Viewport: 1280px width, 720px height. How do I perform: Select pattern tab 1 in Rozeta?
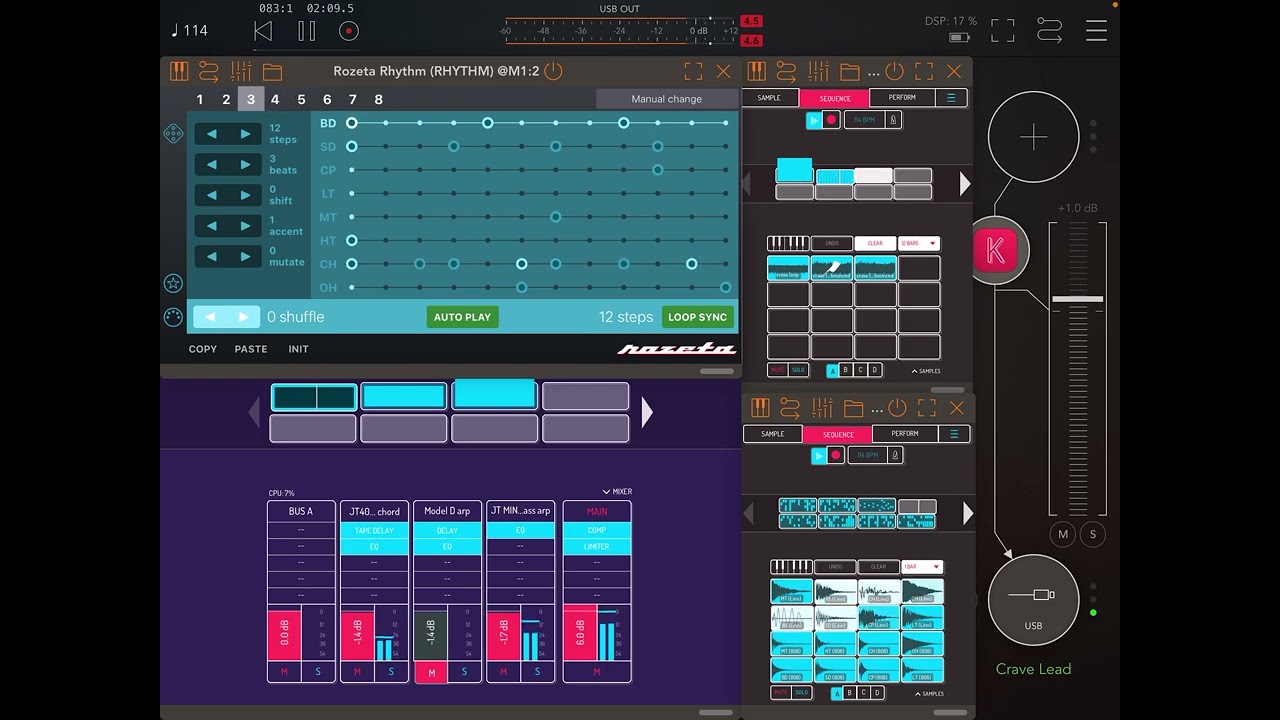point(200,99)
